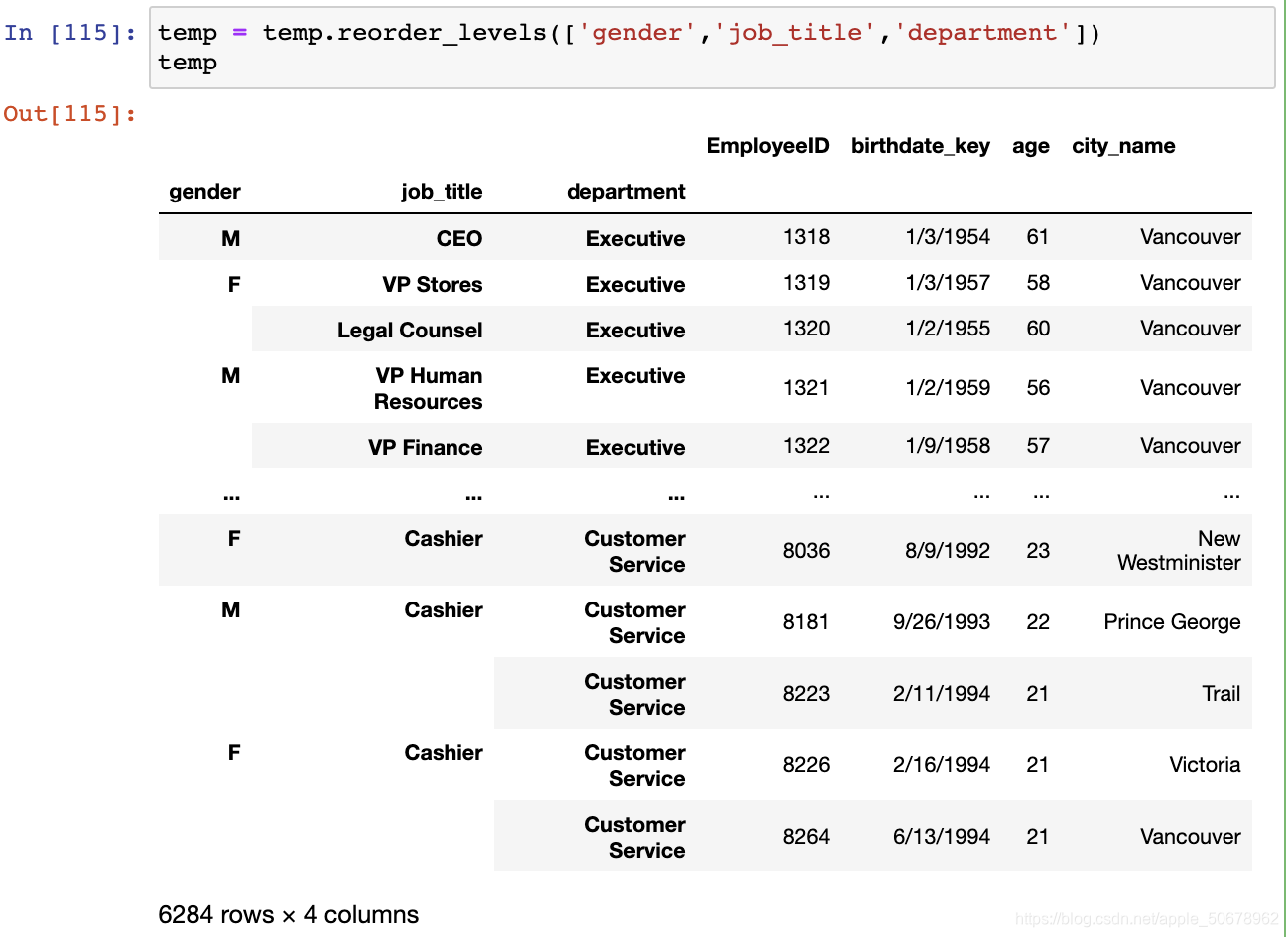1288x937 pixels.
Task: Click age value 61
Action: (1038, 237)
